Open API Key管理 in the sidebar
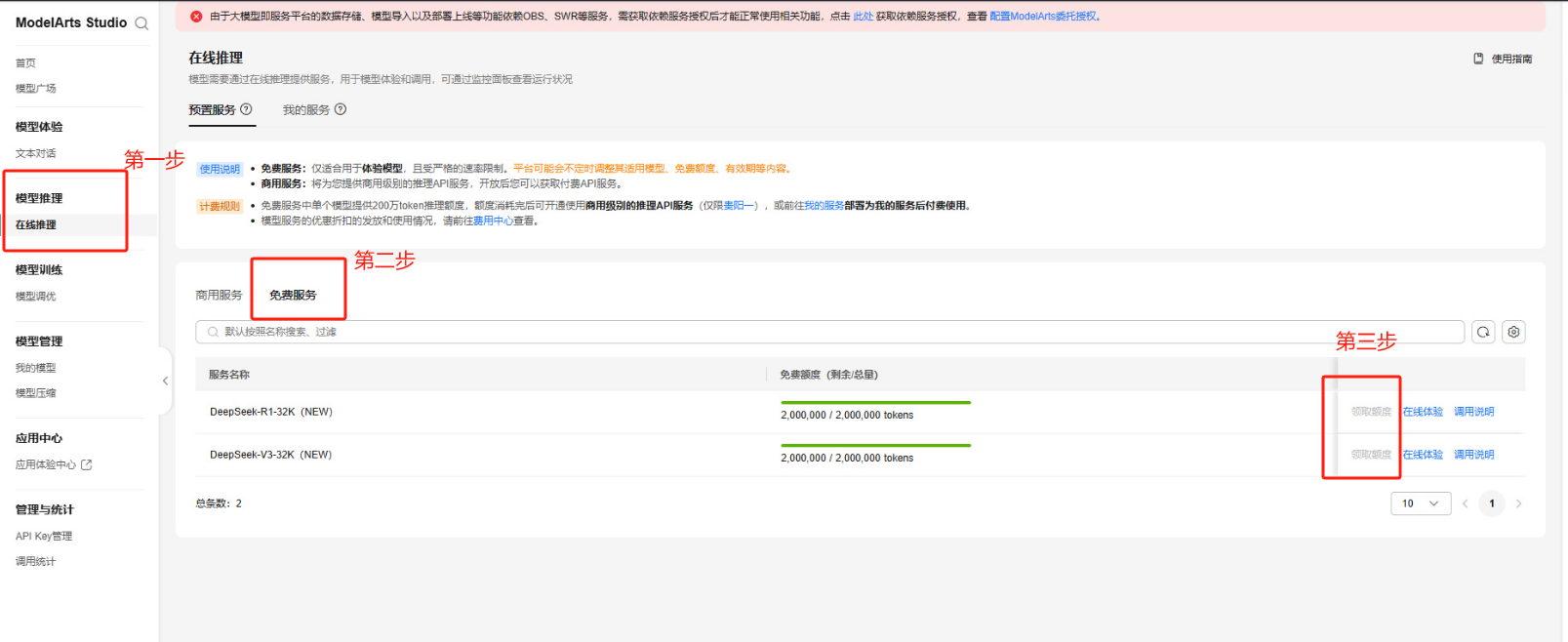Screen dimensions: 1568x642 point(44,536)
